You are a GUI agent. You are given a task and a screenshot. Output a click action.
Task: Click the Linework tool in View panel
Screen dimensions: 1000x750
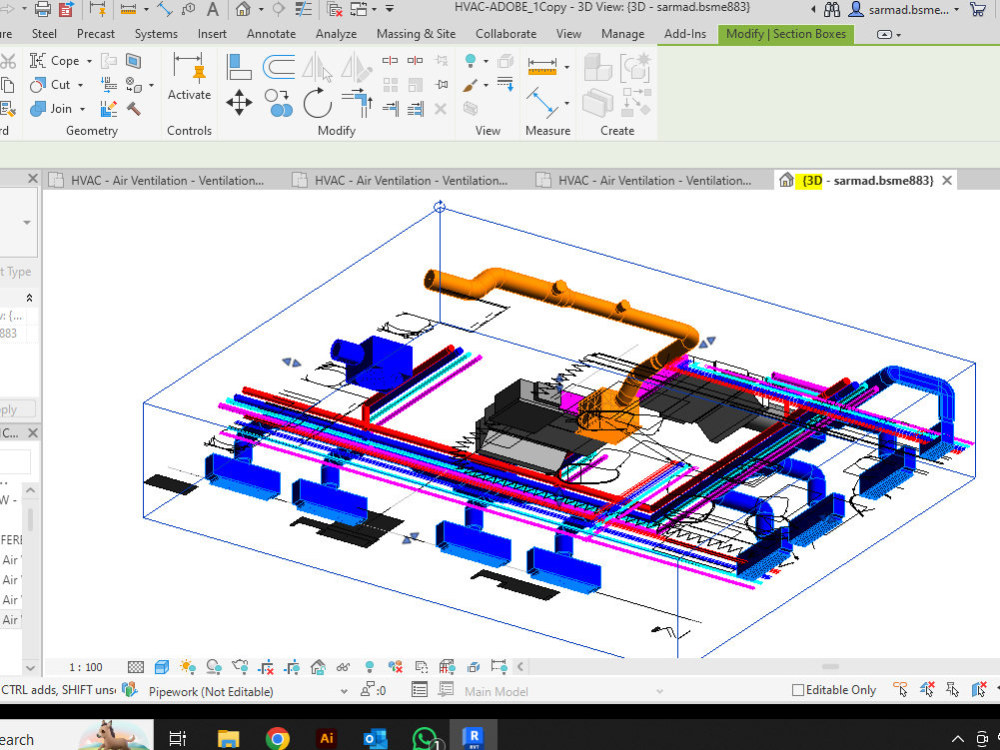coord(505,84)
